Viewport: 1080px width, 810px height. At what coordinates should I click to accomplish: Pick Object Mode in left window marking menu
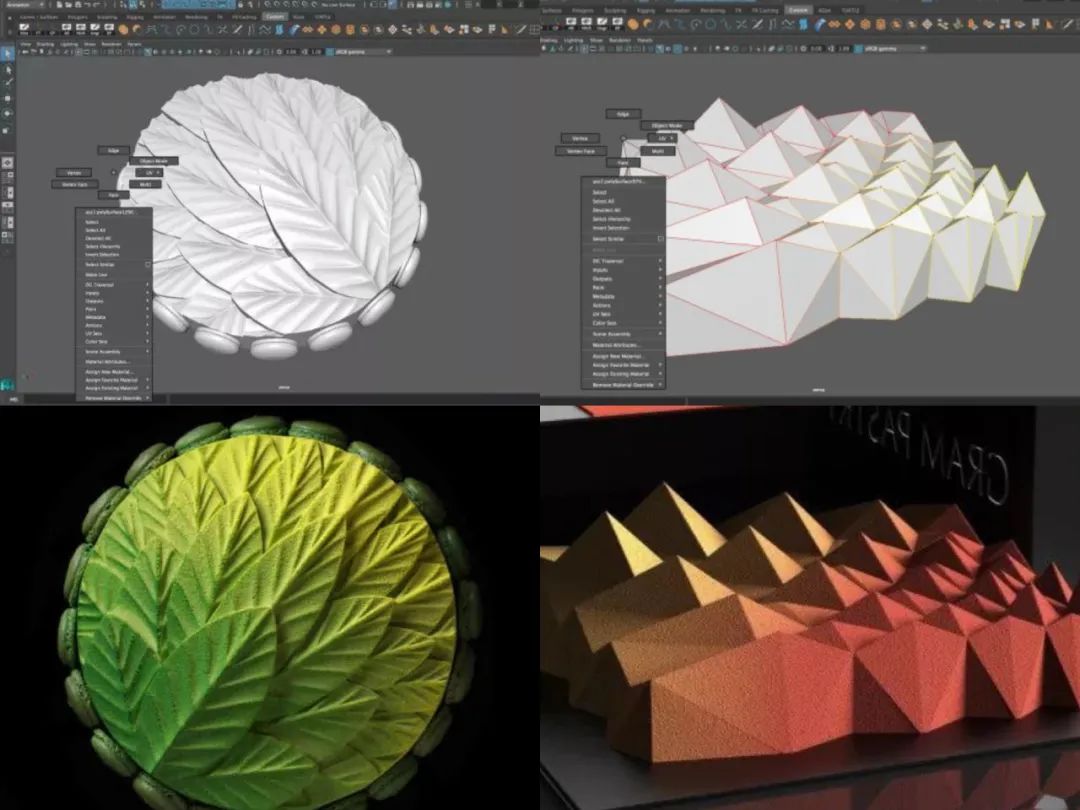coord(154,161)
